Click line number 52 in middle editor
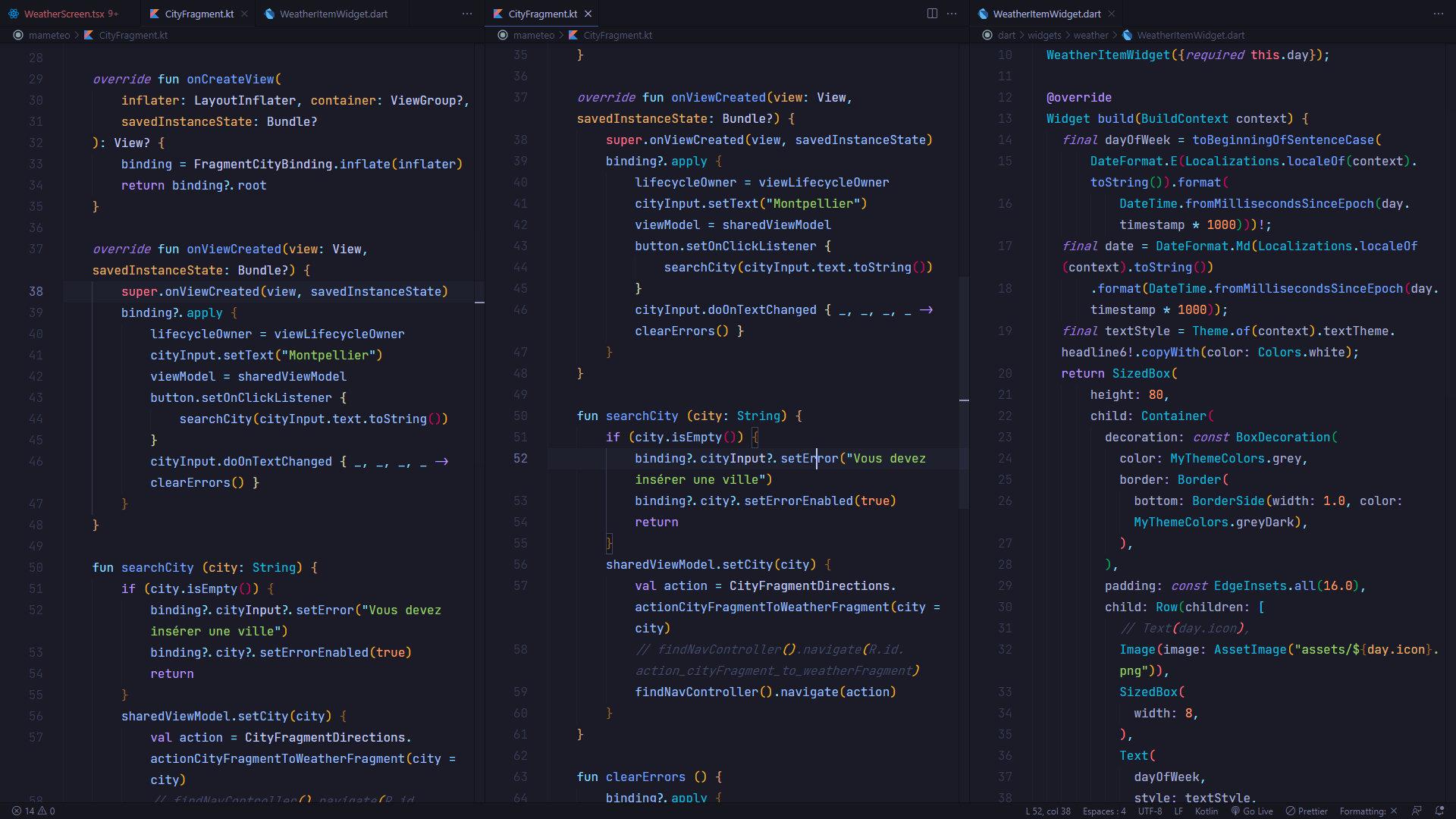This screenshot has width=1456, height=819. 520,458
